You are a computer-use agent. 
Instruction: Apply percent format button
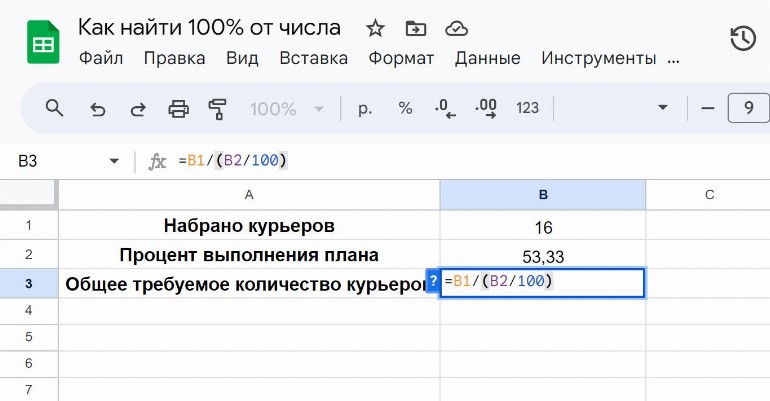click(x=405, y=108)
